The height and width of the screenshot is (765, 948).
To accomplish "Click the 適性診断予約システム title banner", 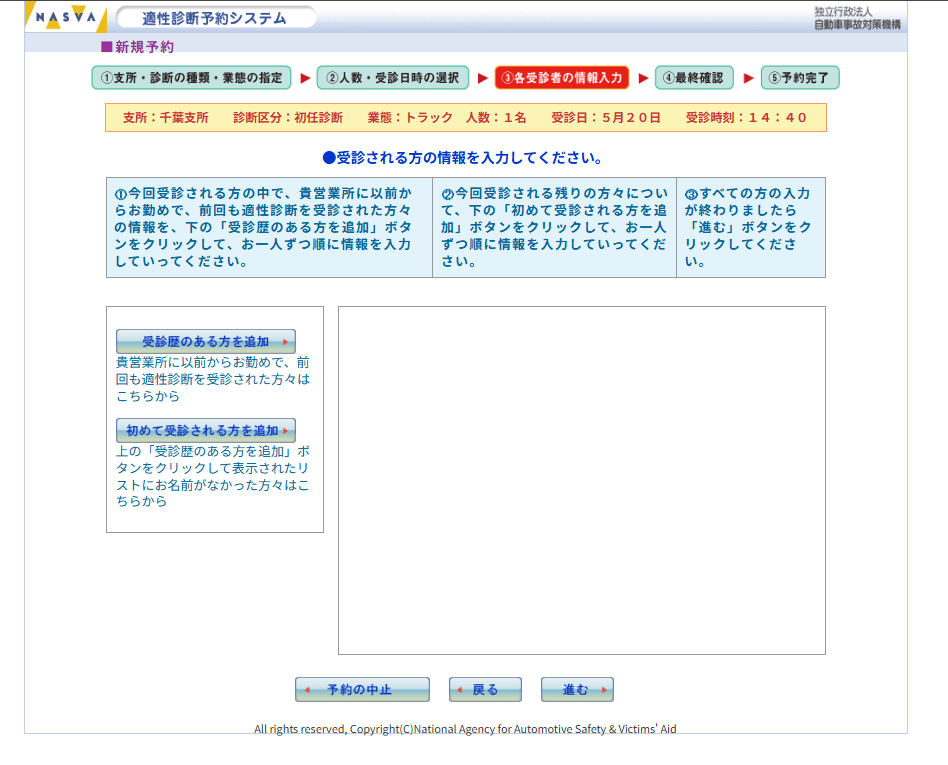I will coord(215,18).
